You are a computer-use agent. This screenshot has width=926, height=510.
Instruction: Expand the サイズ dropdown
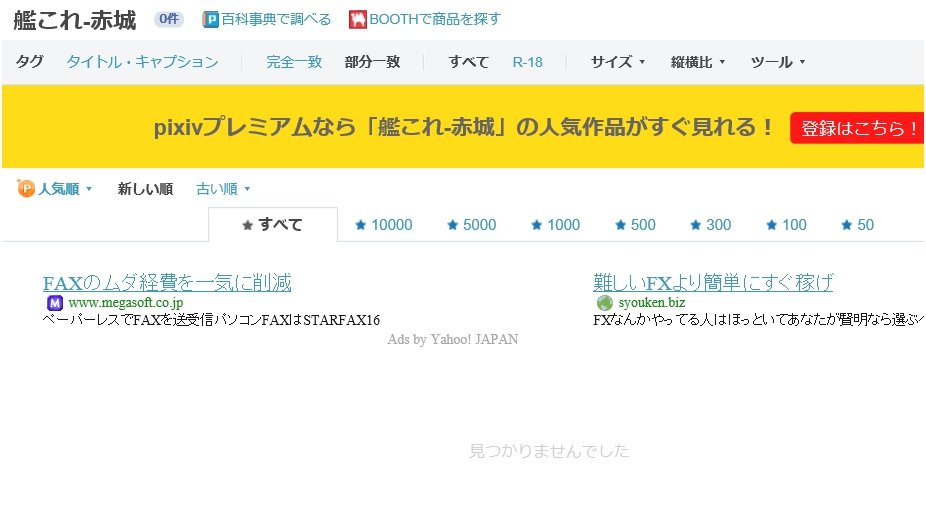[617, 62]
